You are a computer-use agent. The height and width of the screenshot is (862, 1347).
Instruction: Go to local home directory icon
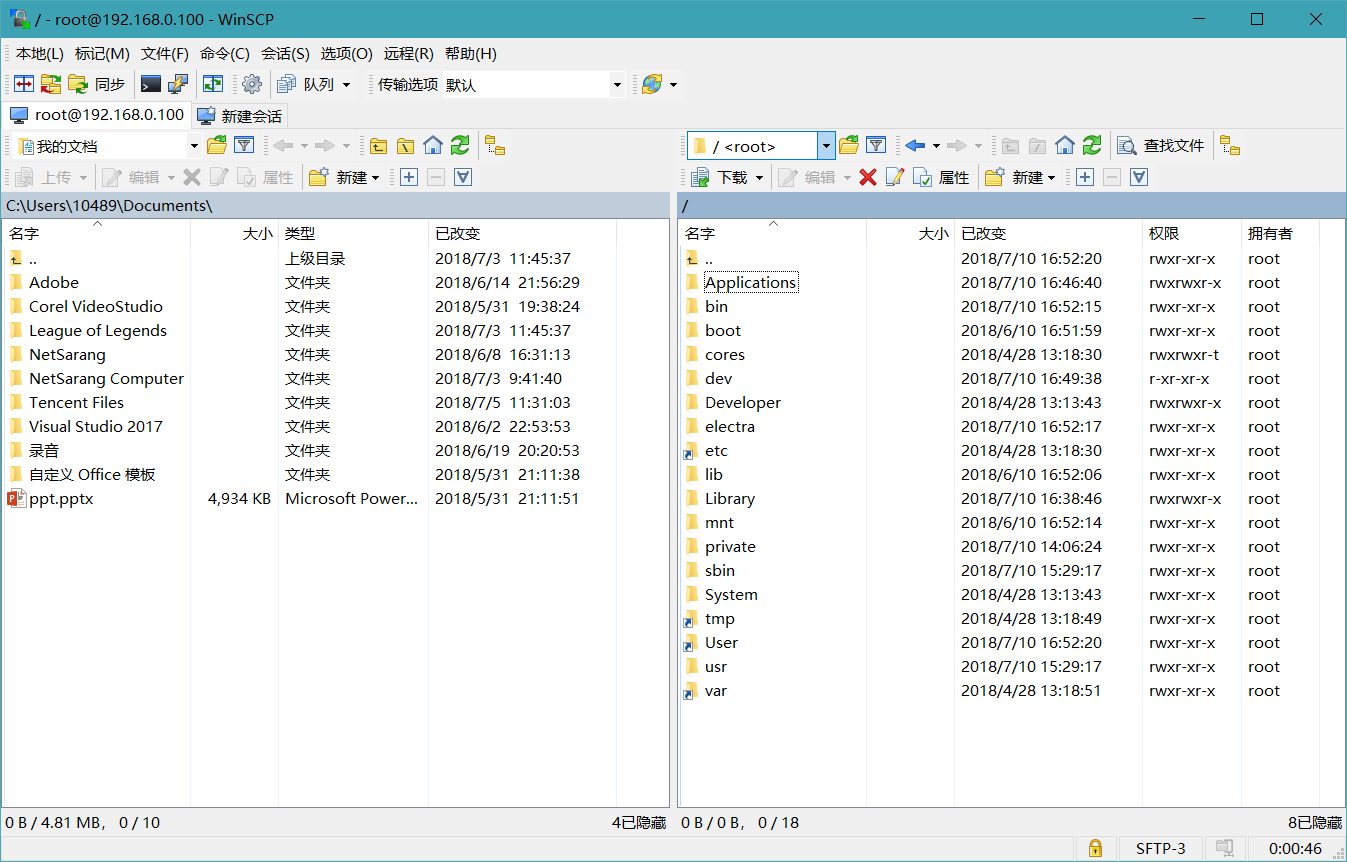(432, 146)
